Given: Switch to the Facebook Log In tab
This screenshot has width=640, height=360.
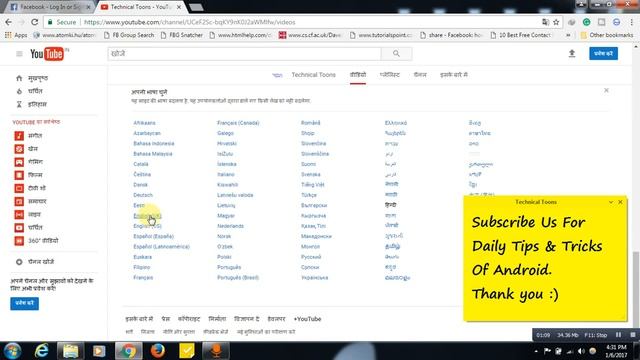Looking at the screenshot, I should pos(48,7).
